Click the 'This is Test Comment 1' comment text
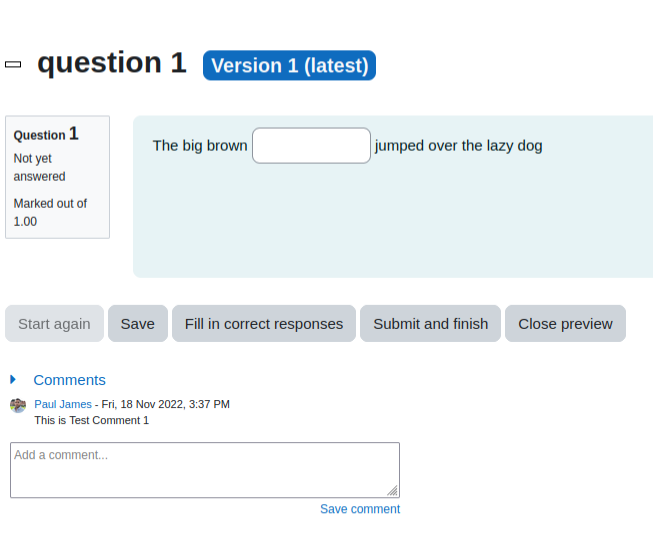This screenshot has width=653, height=535. click(92, 421)
